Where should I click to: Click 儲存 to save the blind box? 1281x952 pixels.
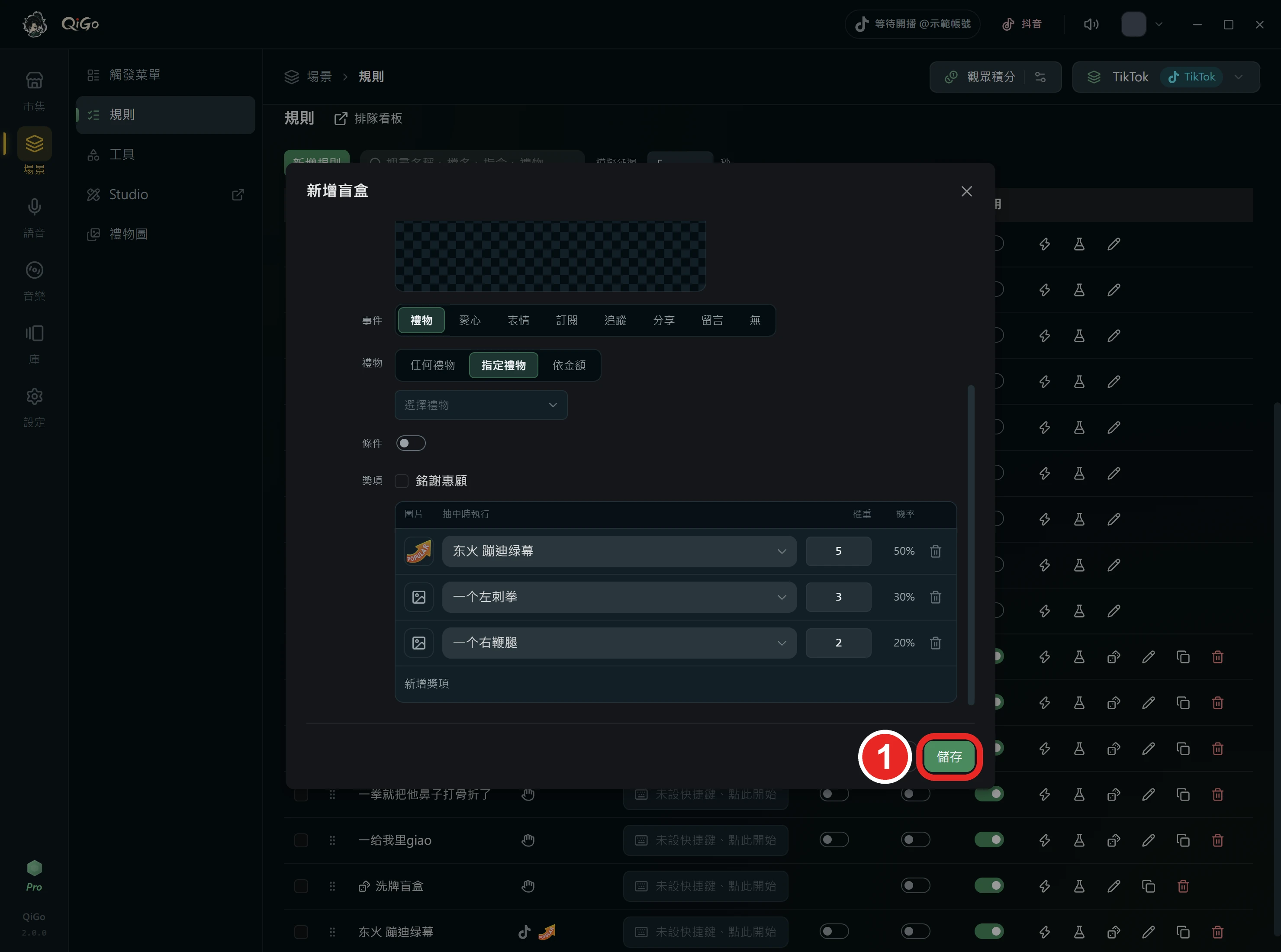pyautogui.click(x=949, y=757)
